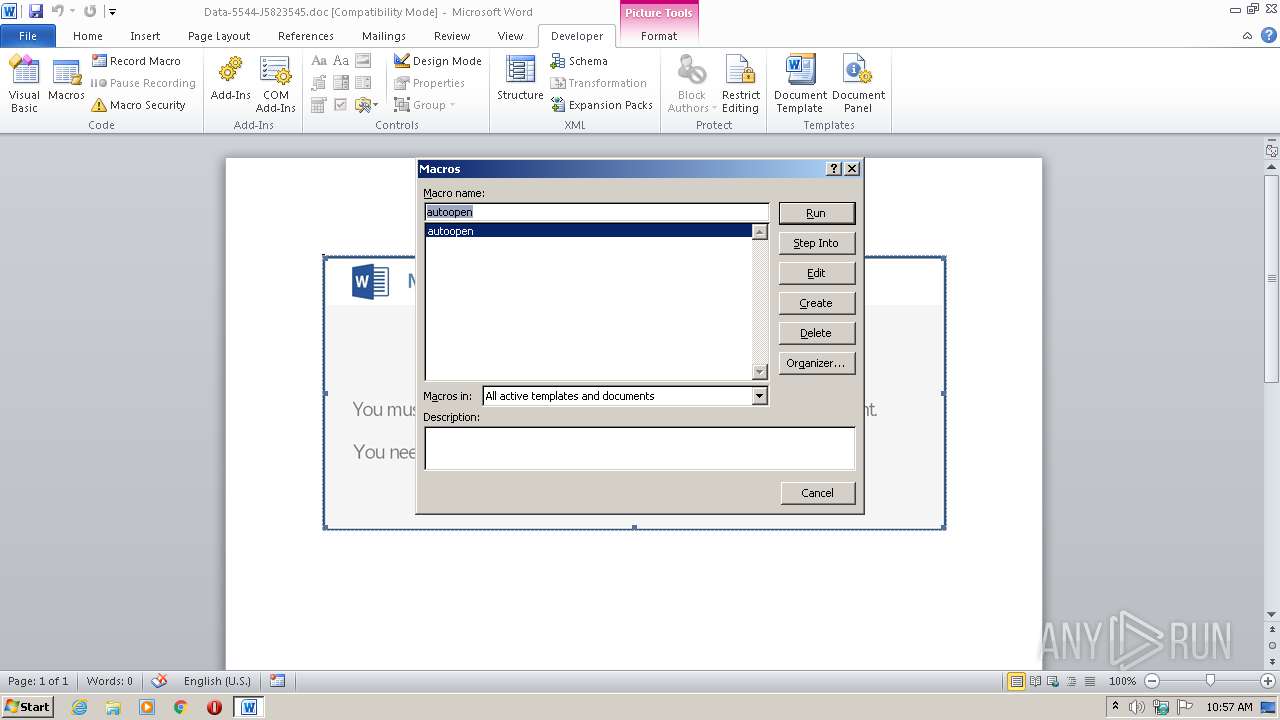Screen dimensions: 1280x720
Task: Click Save icon in Quick Access Toolbar
Action: pyautogui.click(x=36, y=11)
